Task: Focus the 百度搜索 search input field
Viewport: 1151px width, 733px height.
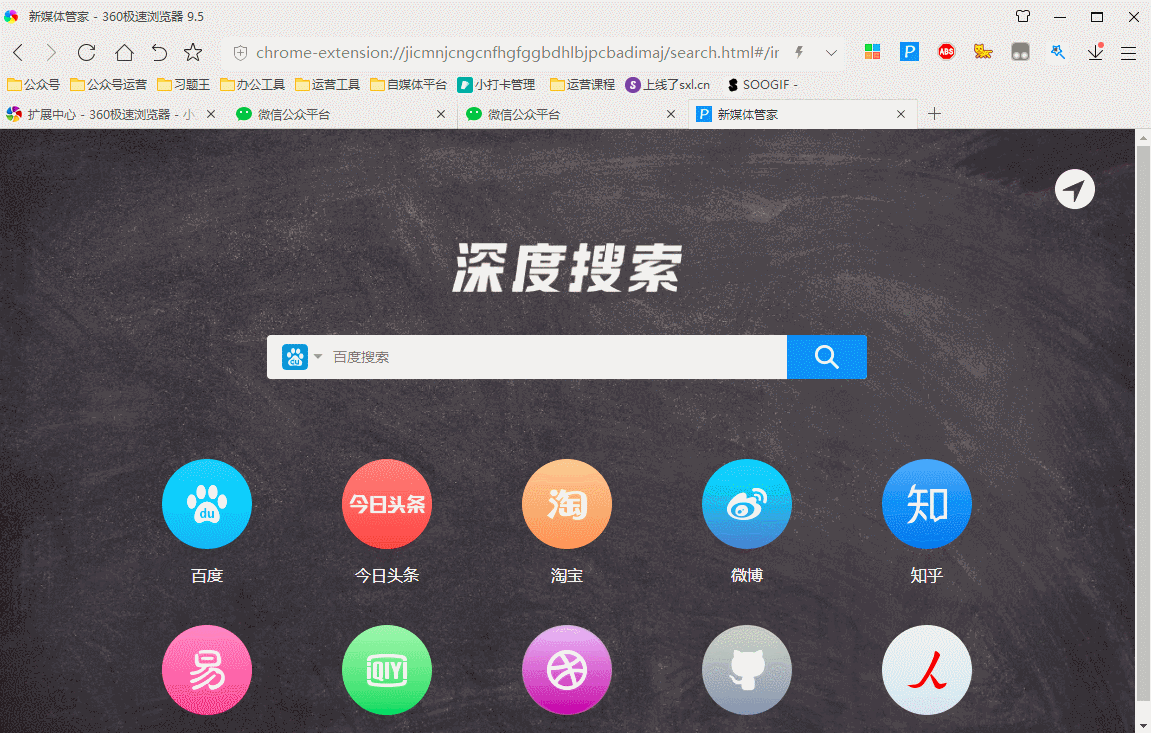Action: pos(558,357)
